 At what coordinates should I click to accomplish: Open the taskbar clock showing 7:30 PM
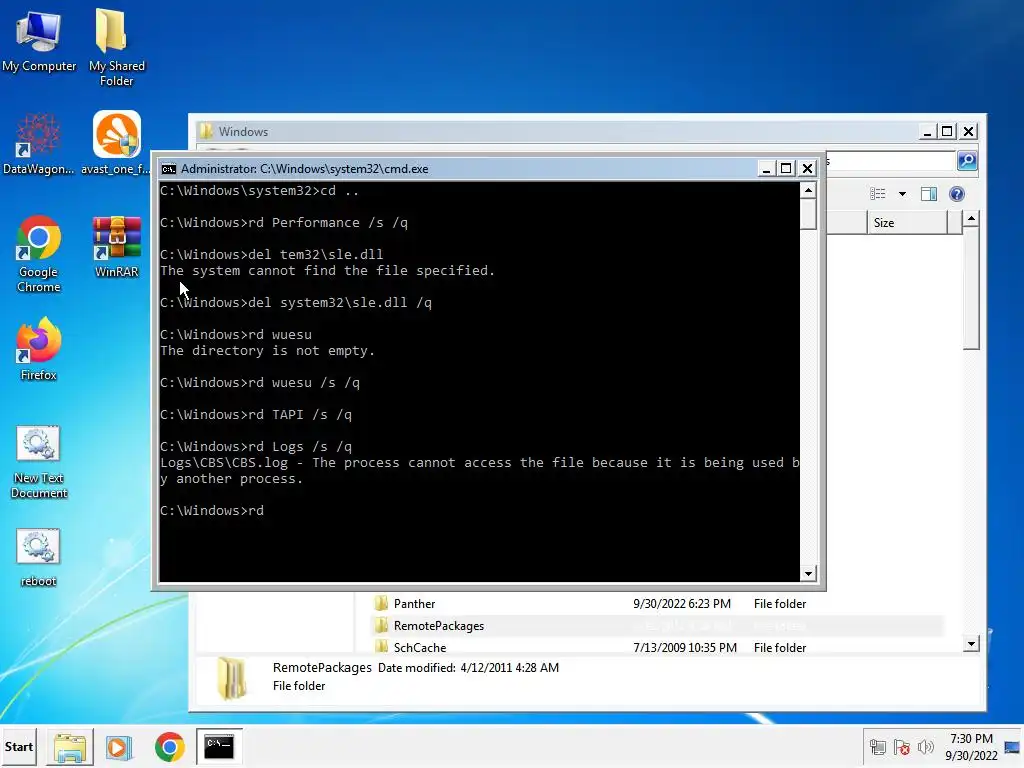tap(971, 747)
